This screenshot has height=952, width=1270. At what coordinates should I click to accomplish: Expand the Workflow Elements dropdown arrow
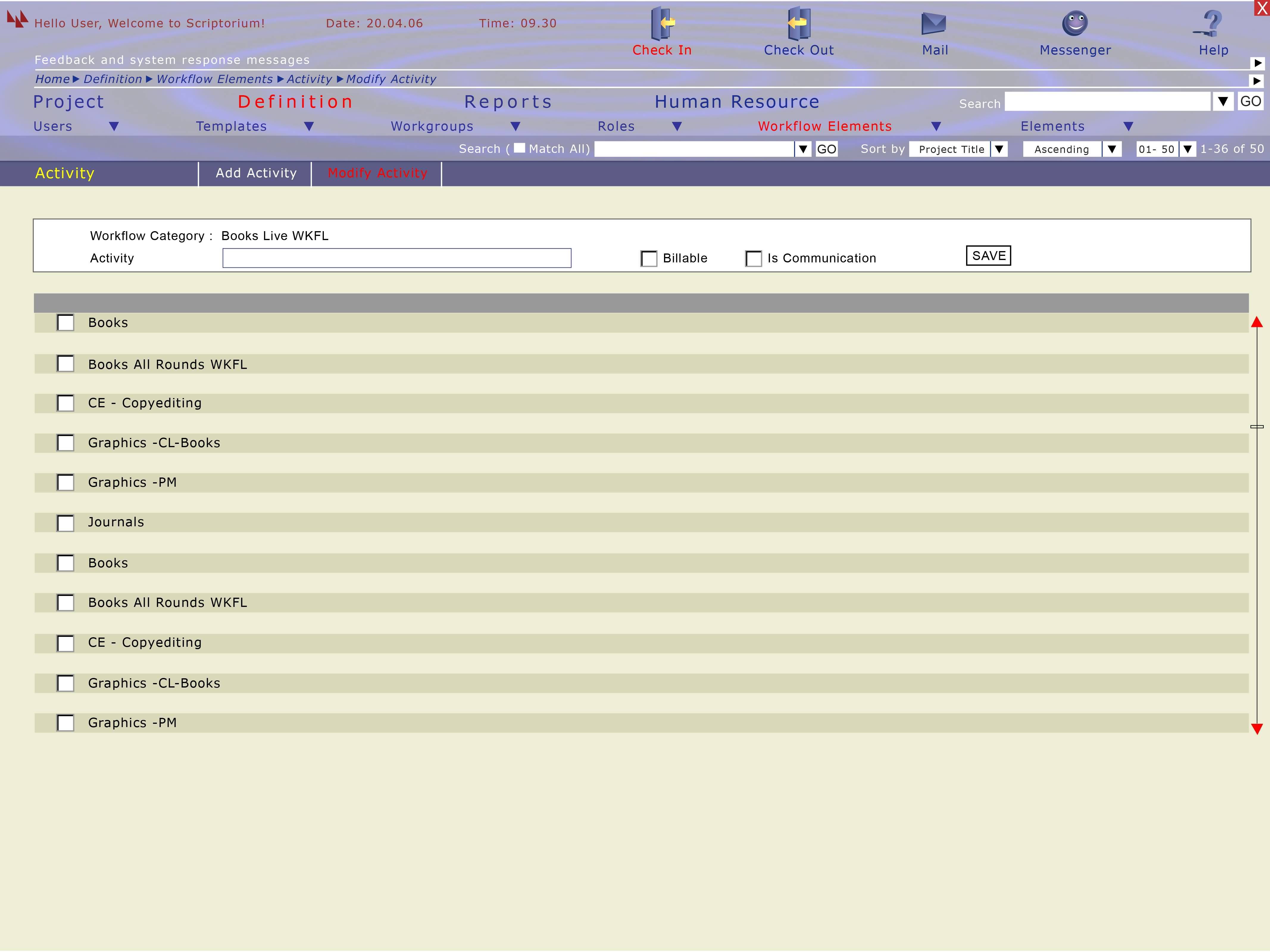coord(936,126)
